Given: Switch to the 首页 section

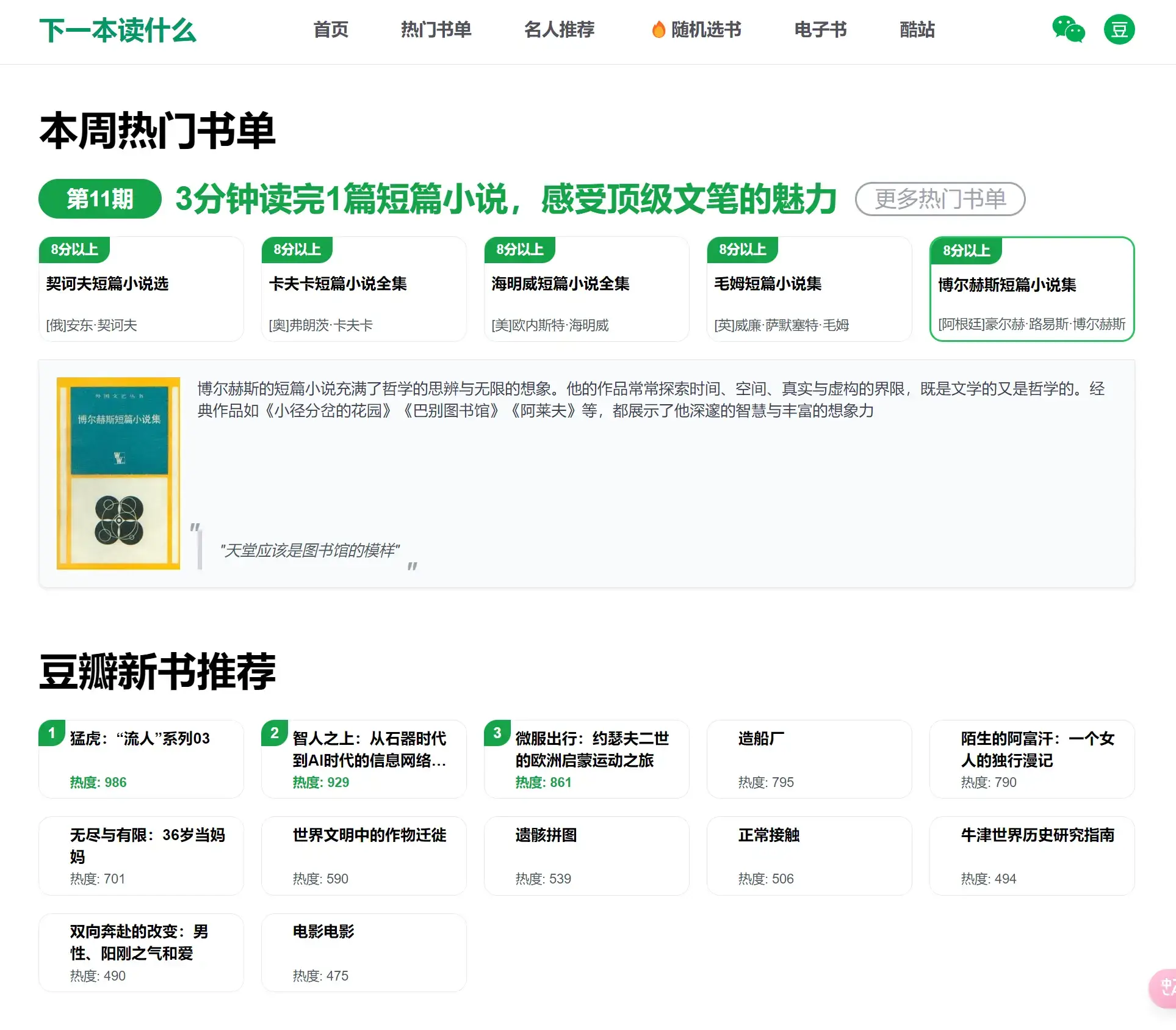Looking at the screenshot, I should click(x=330, y=30).
